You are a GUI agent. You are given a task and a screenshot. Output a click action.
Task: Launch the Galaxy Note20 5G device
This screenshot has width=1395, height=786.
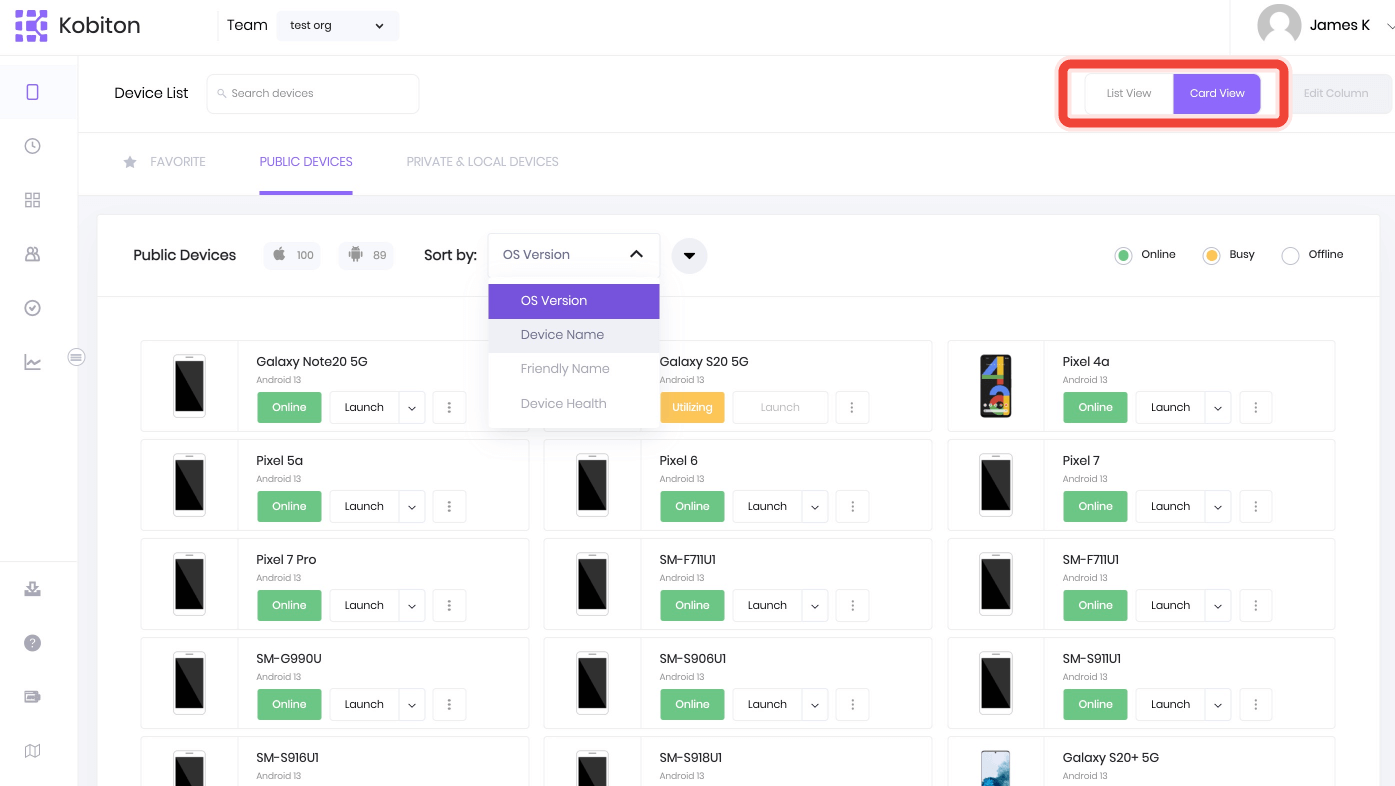click(364, 407)
